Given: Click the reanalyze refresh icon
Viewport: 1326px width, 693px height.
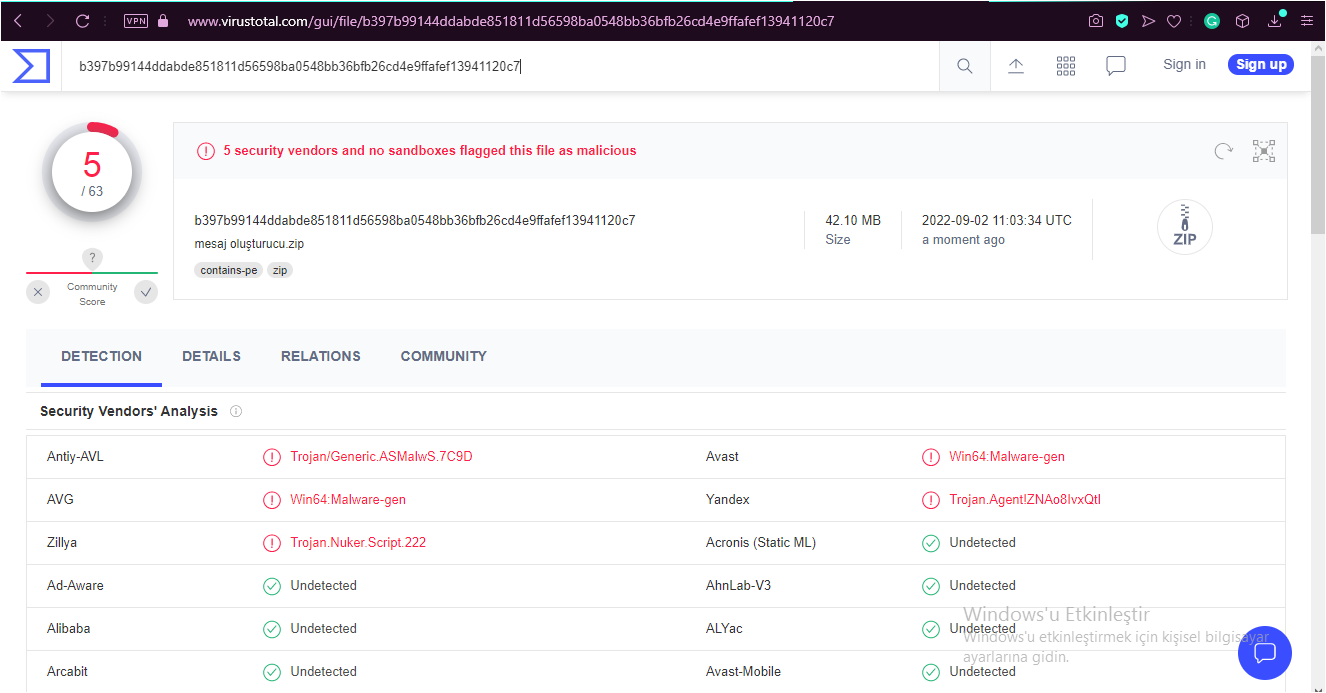Looking at the screenshot, I should [x=1223, y=151].
